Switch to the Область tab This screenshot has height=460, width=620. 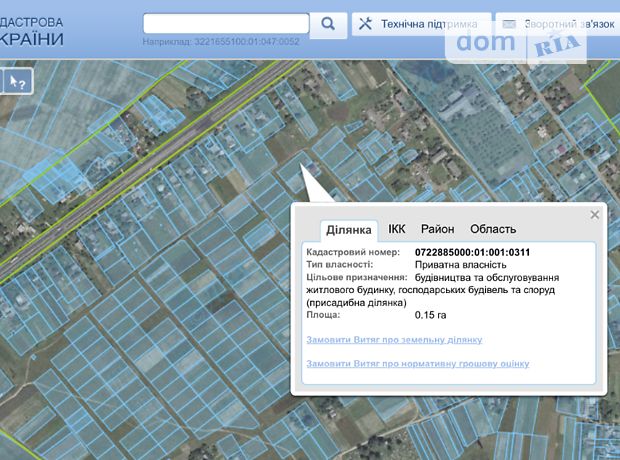click(x=493, y=229)
